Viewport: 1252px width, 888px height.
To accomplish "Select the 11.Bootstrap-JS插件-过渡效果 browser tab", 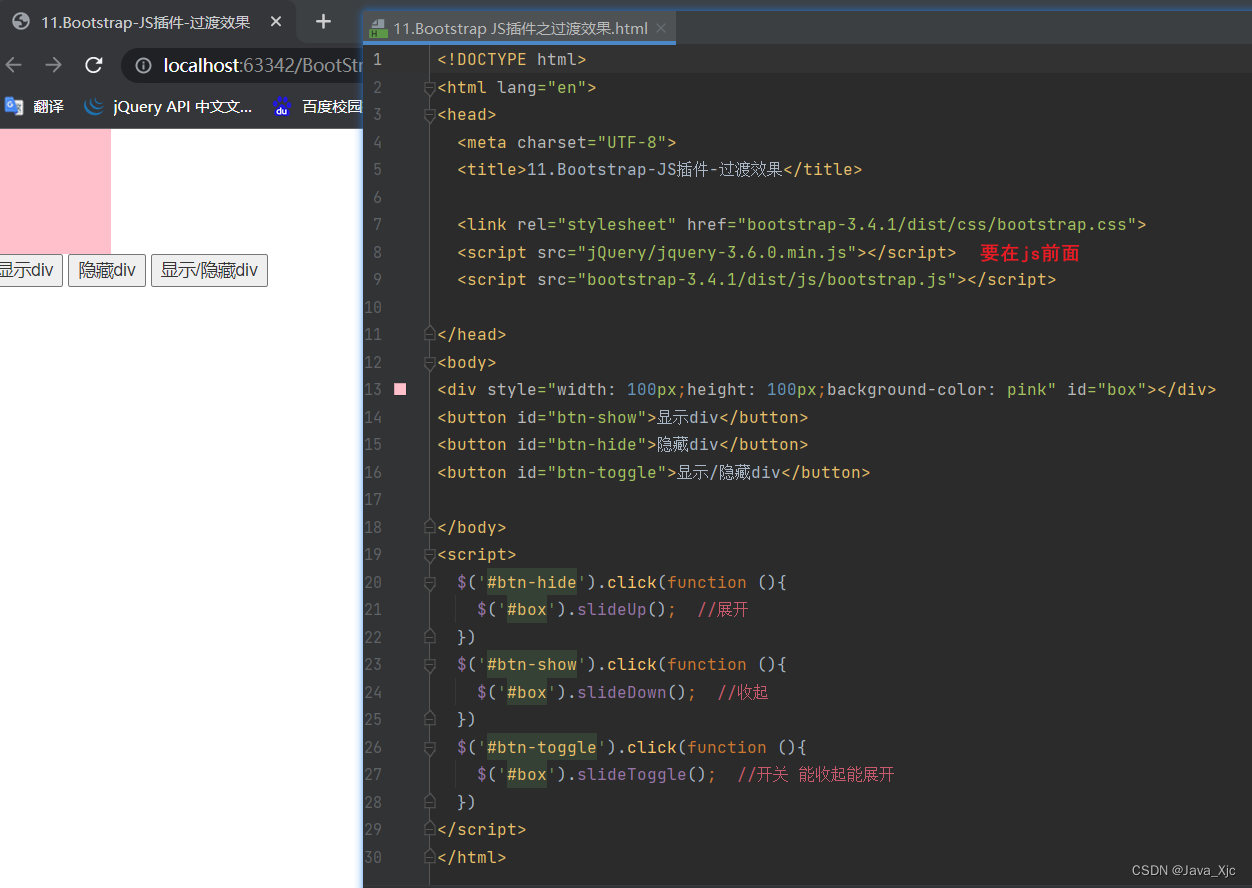I will 145,22.
